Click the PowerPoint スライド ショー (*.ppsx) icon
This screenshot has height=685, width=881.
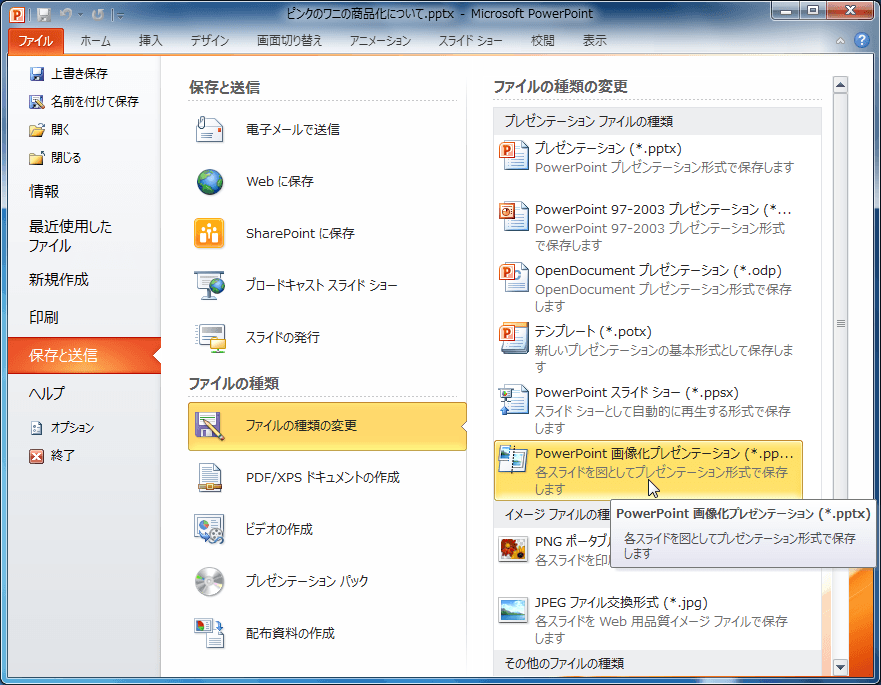click(x=514, y=400)
